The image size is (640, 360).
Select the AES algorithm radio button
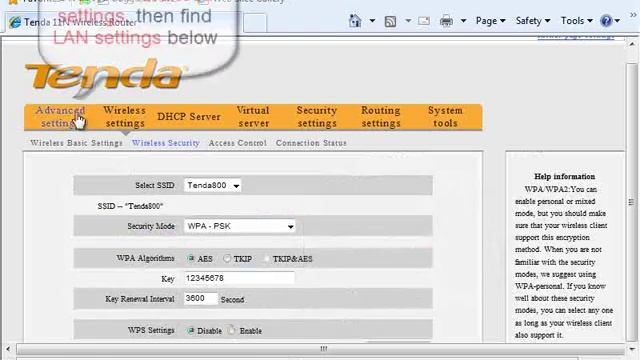point(191,258)
